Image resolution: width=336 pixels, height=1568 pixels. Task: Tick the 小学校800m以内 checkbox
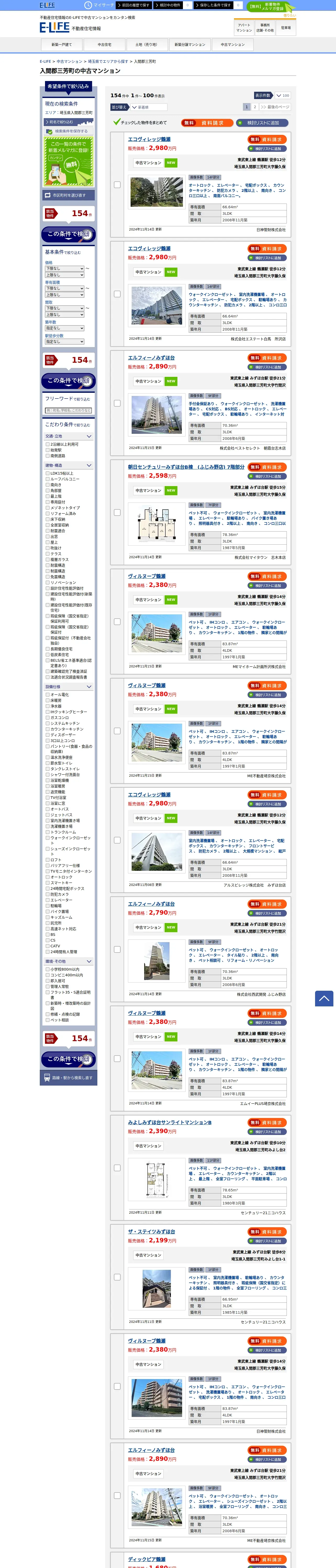48,970
